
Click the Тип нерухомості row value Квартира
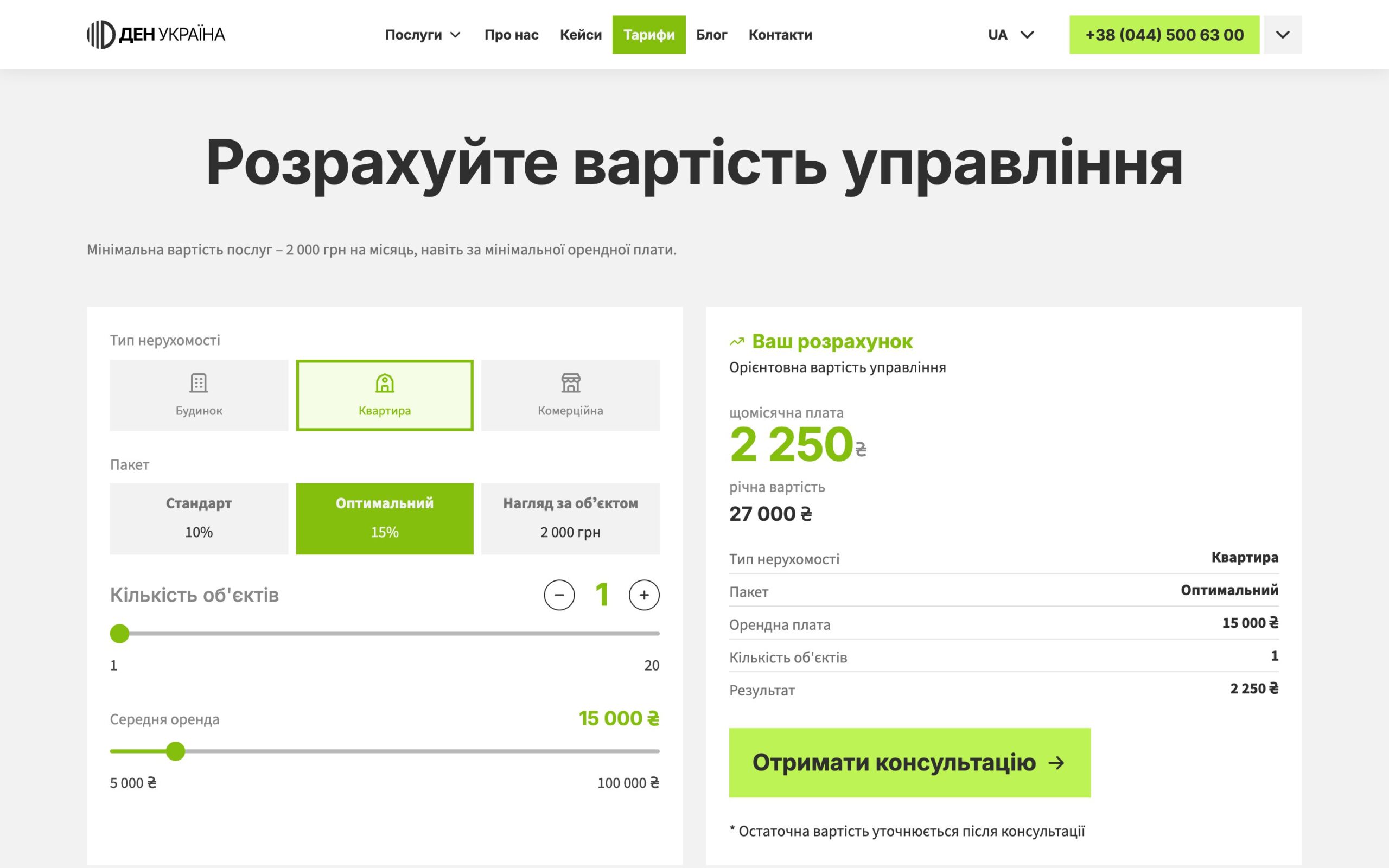pyautogui.click(x=1244, y=558)
